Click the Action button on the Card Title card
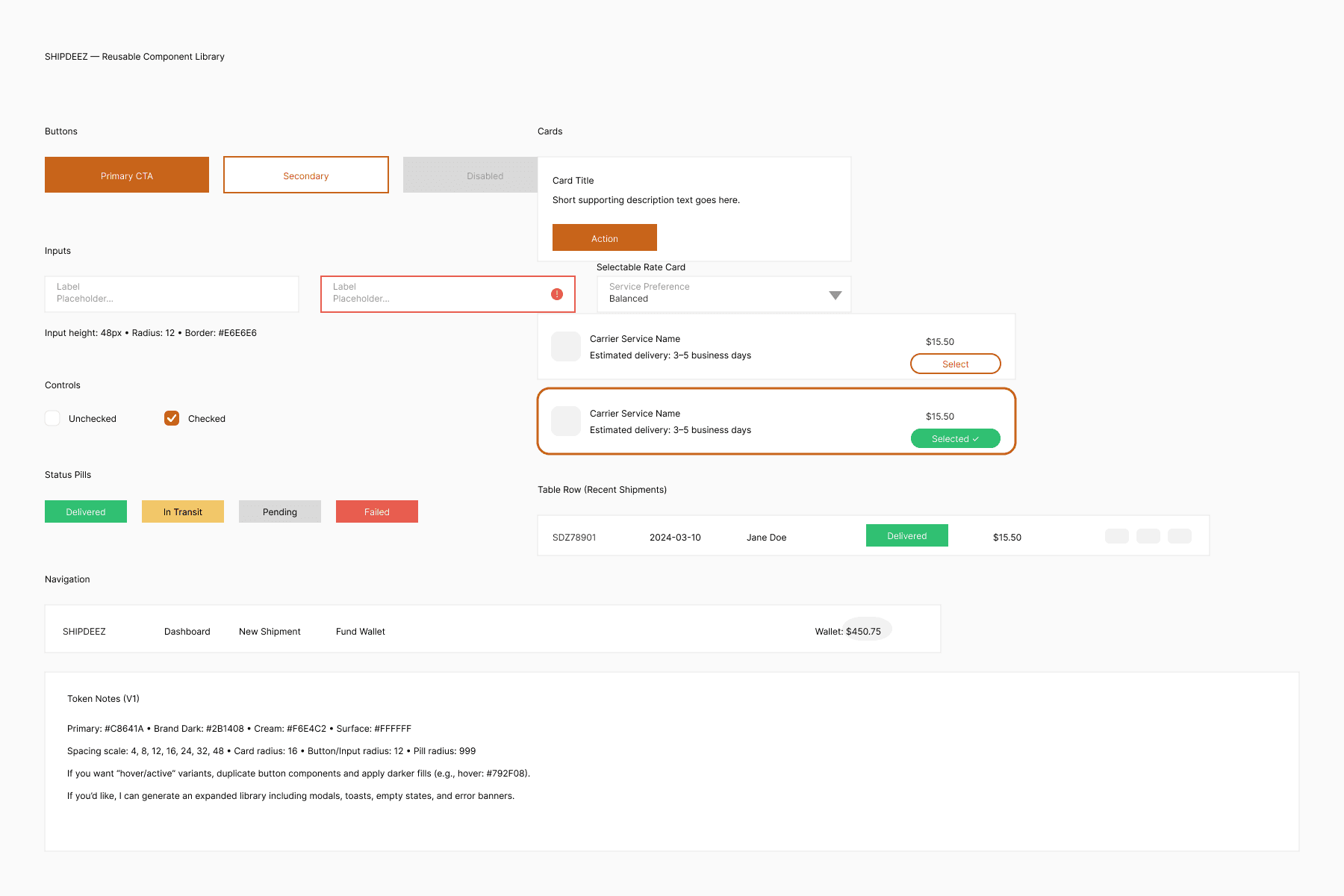Screen dimensions: 1344x896 [x=605, y=237]
